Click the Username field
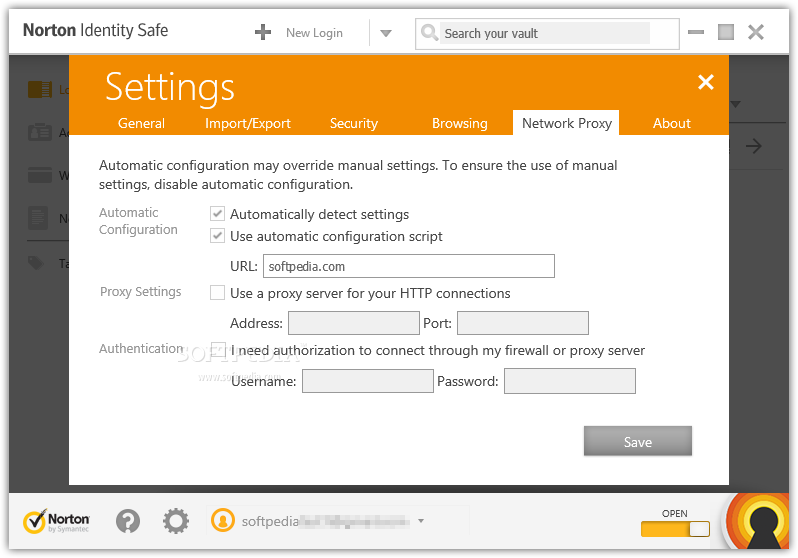The height and width of the screenshot is (558, 798). point(368,381)
